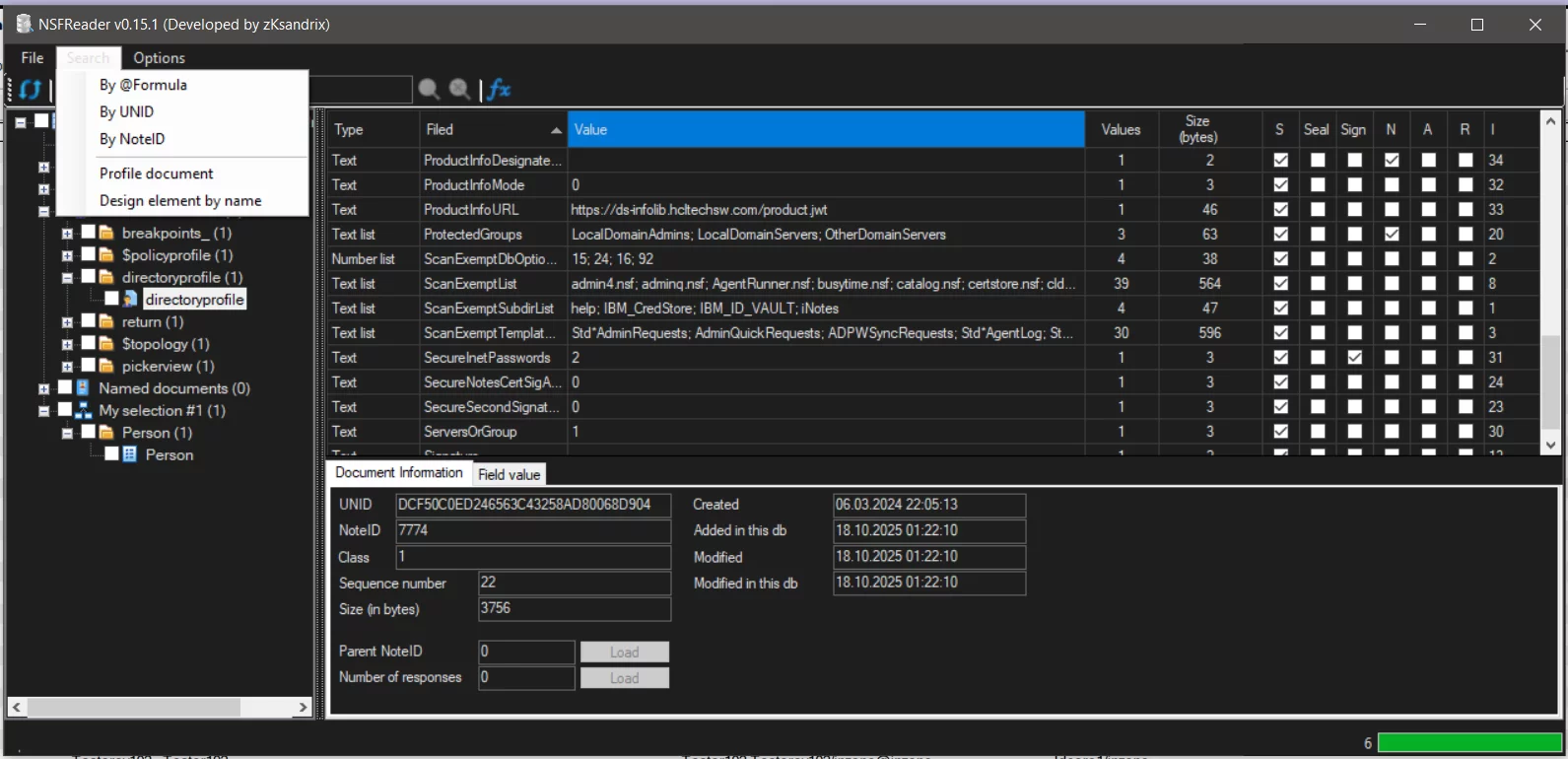Select Design element by name menu entry

pos(180,200)
